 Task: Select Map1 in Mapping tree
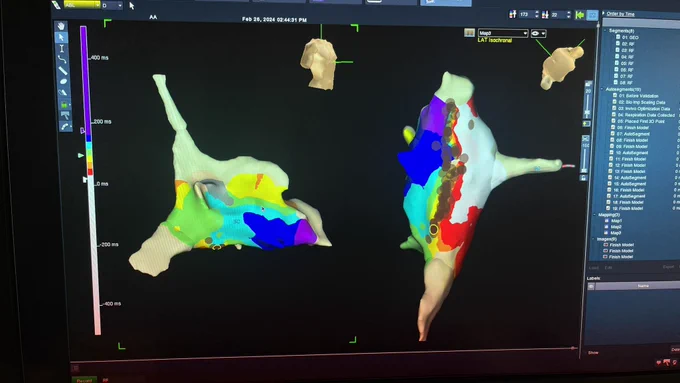pyautogui.click(x=616, y=220)
